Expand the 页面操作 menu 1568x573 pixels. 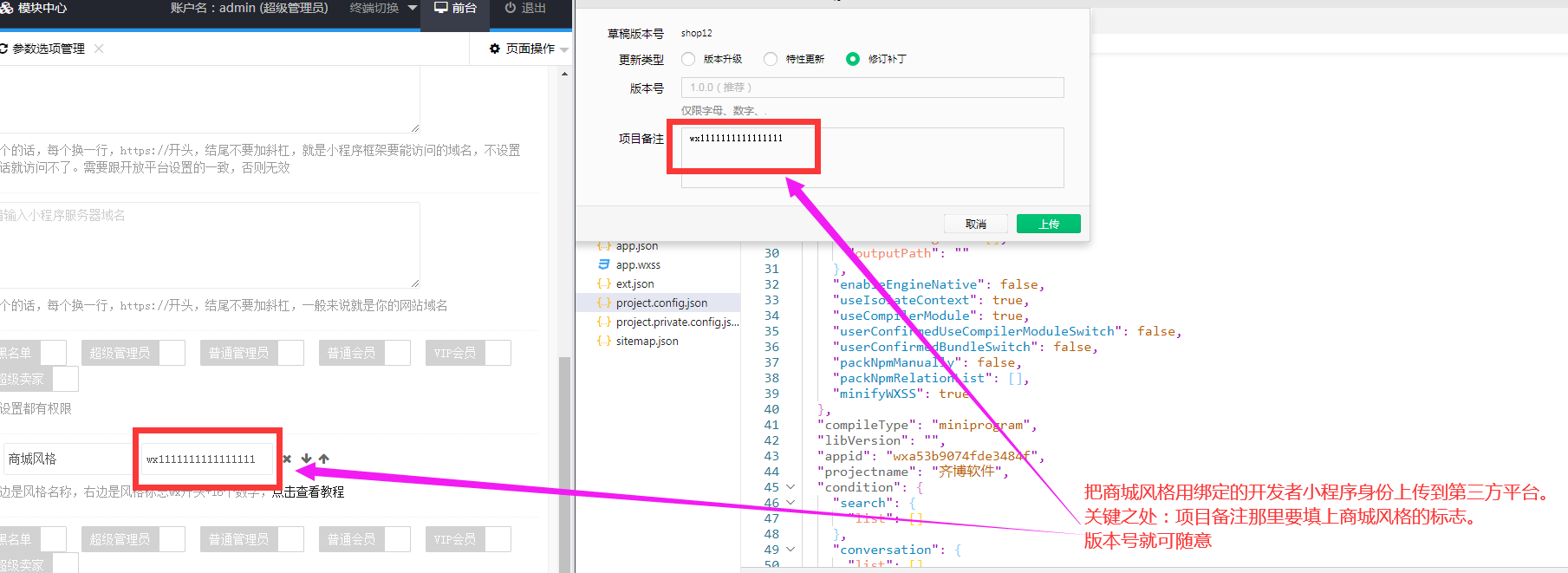(x=529, y=49)
